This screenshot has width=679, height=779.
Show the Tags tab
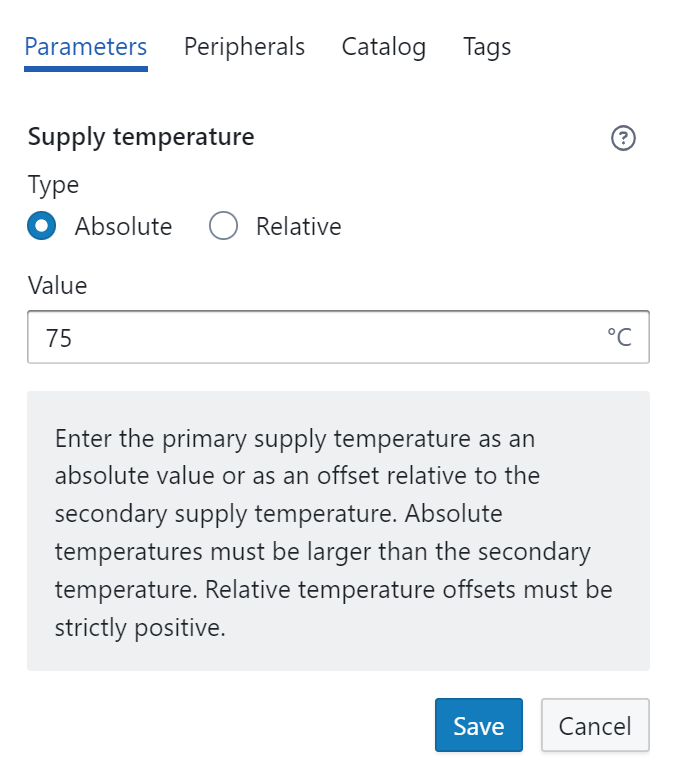pyautogui.click(x=487, y=47)
